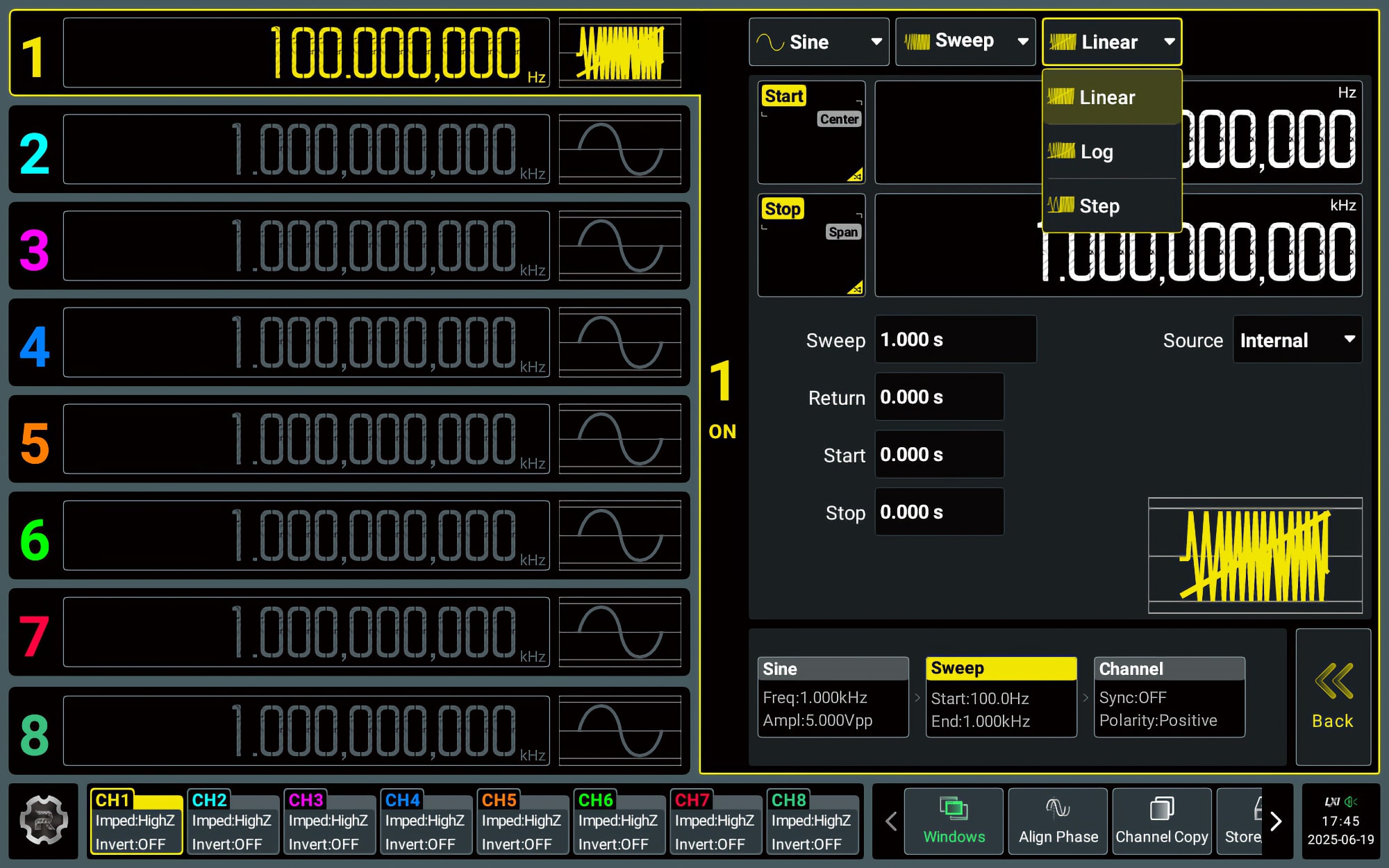Edit channel 1 frequency 100.000,000 Hz

click(306, 53)
